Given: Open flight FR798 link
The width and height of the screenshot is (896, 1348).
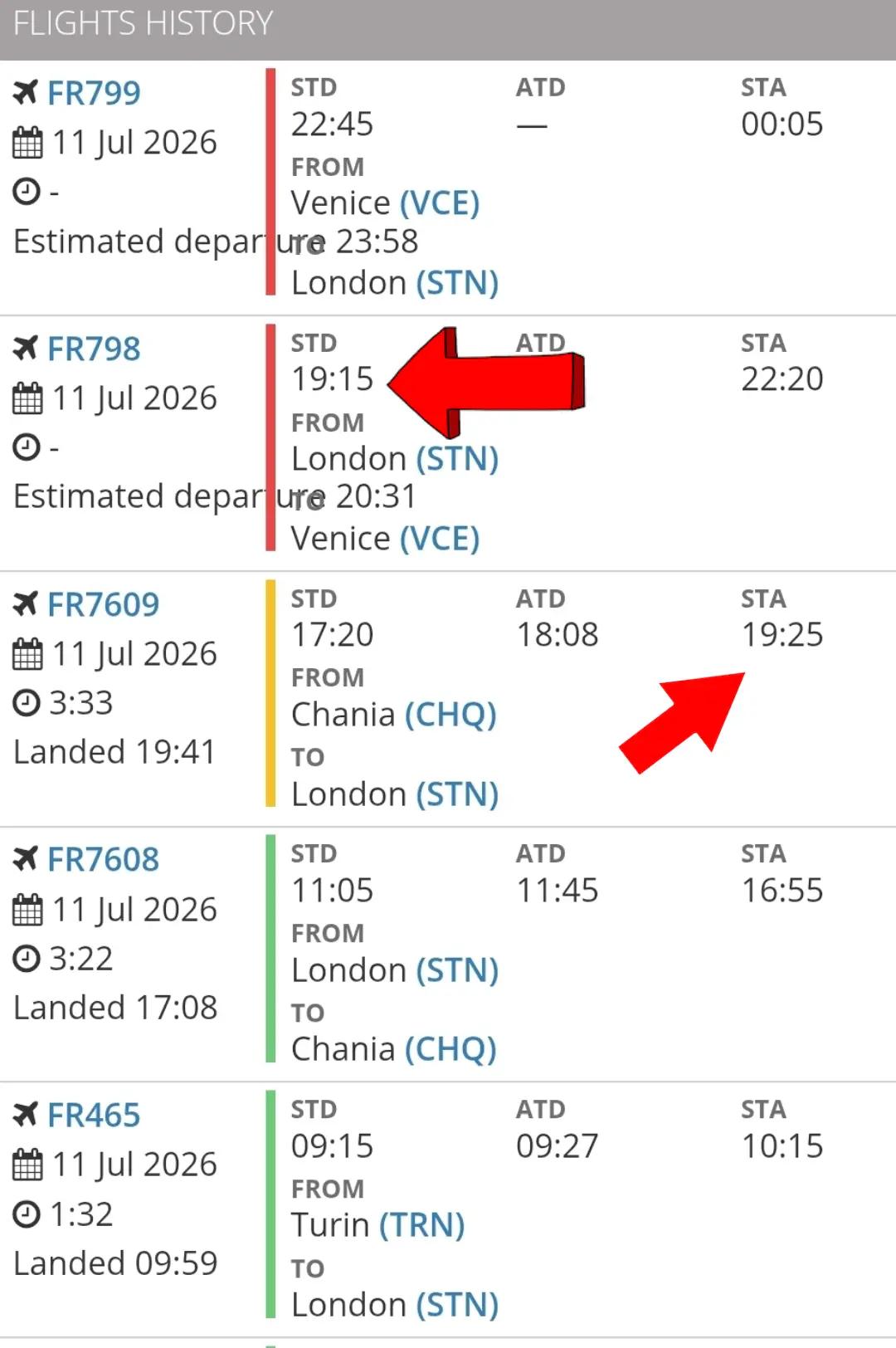Looking at the screenshot, I should coord(94,349).
